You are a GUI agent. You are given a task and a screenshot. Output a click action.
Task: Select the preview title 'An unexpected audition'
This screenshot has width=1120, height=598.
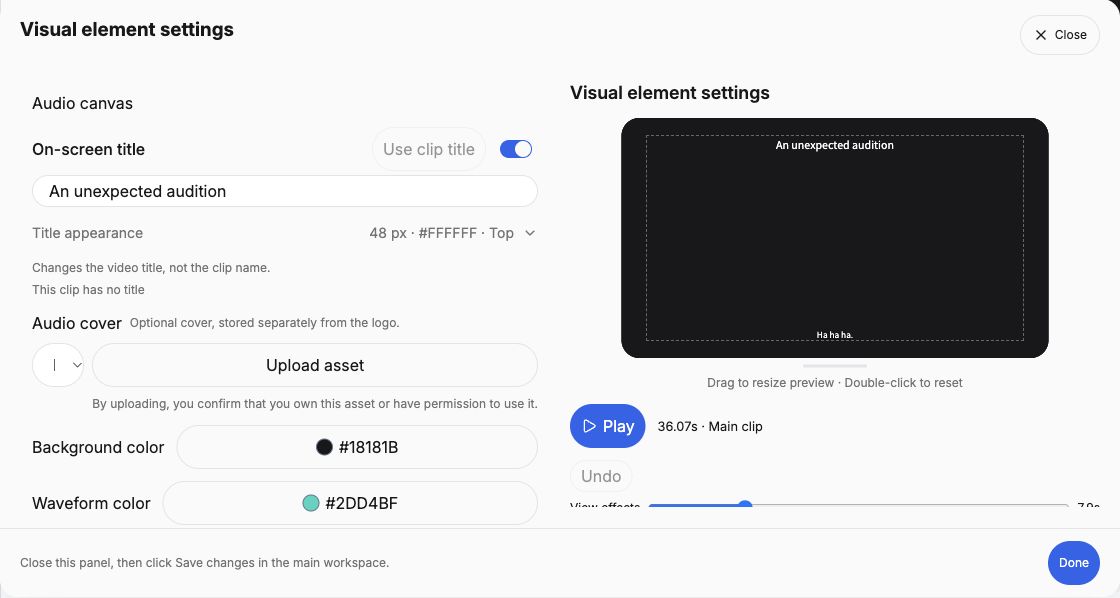834,145
